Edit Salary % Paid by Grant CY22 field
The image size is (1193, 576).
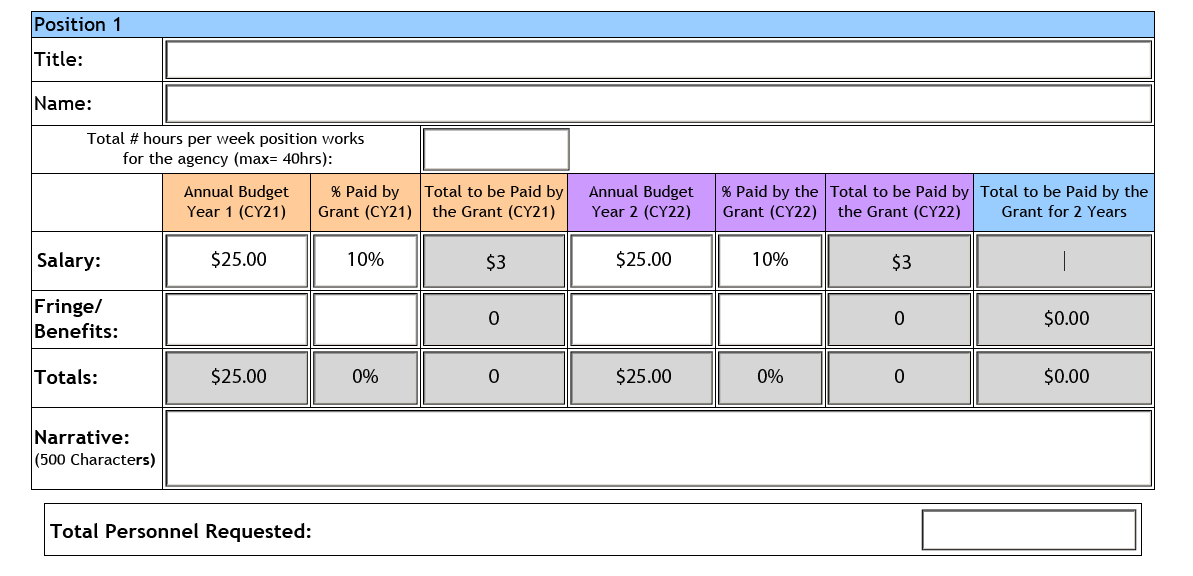coord(770,260)
